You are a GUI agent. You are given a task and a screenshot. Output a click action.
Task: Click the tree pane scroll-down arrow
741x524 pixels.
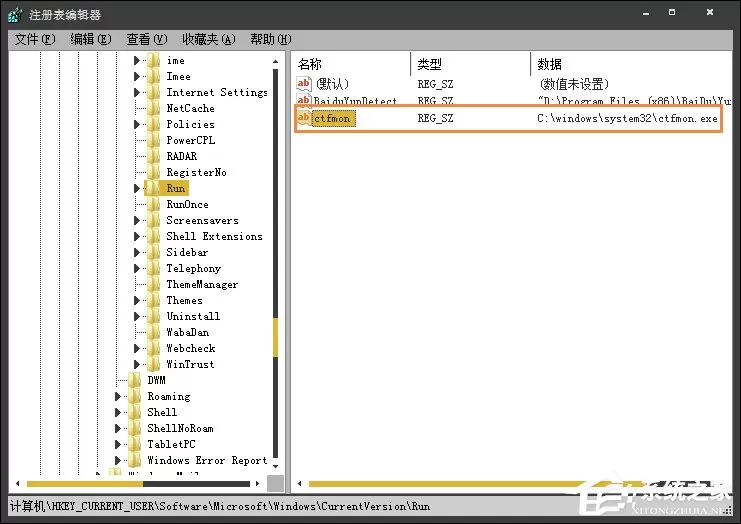pos(276,466)
